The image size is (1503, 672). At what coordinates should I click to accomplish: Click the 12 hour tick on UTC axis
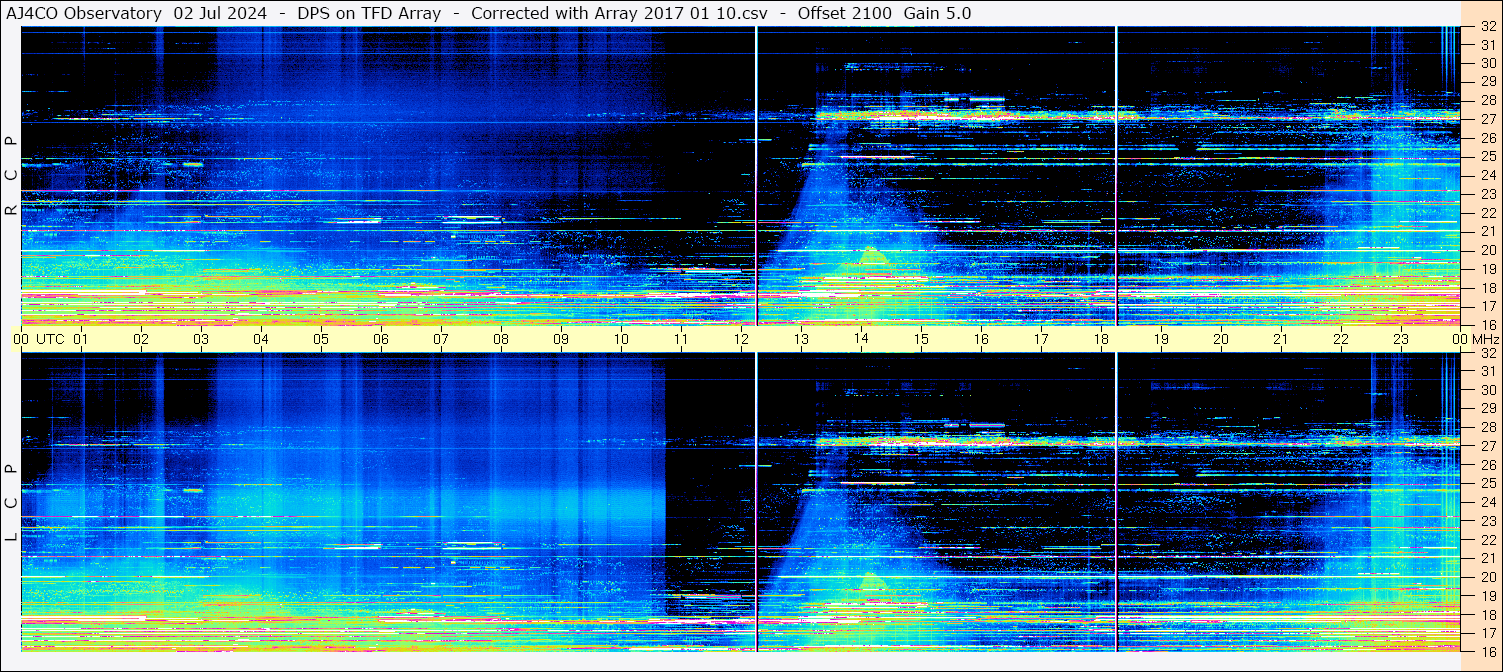click(x=741, y=339)
